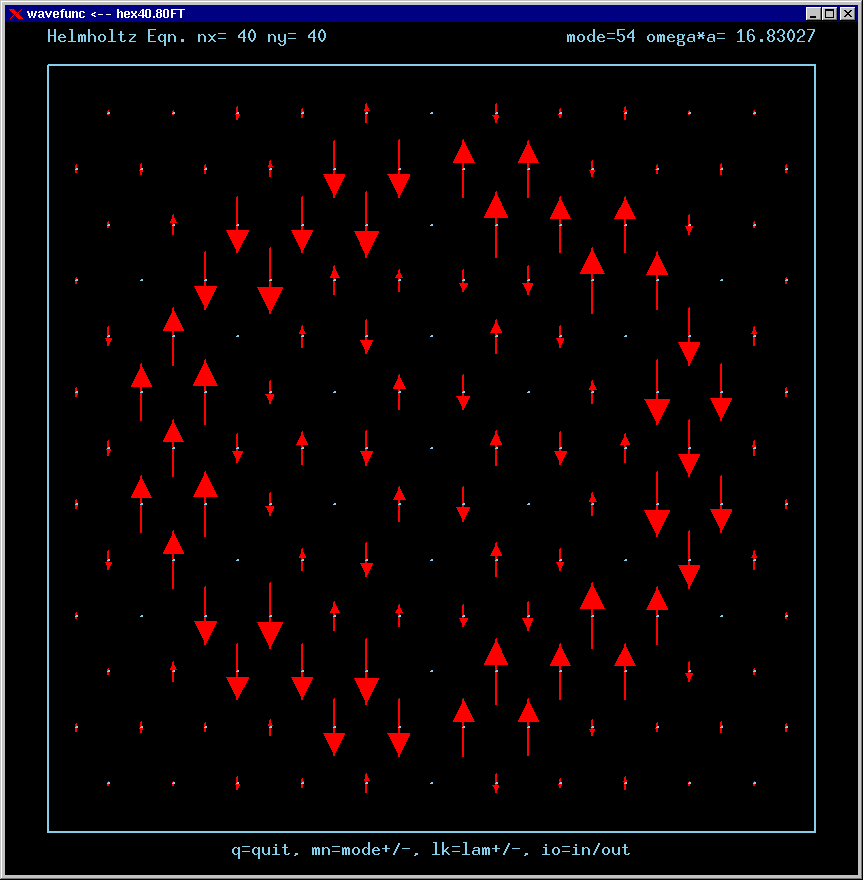Click the red X icon in title bar

click(15, 13)
